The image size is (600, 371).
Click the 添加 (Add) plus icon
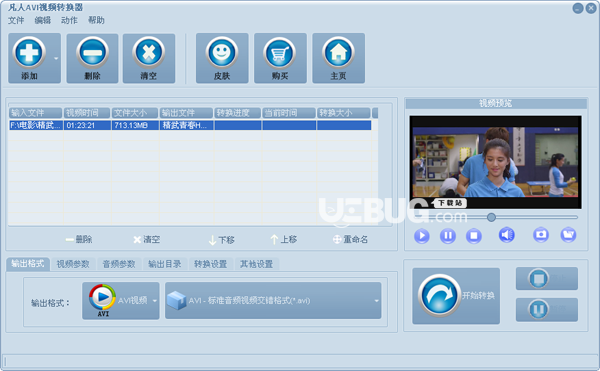(x=29, y=52)
